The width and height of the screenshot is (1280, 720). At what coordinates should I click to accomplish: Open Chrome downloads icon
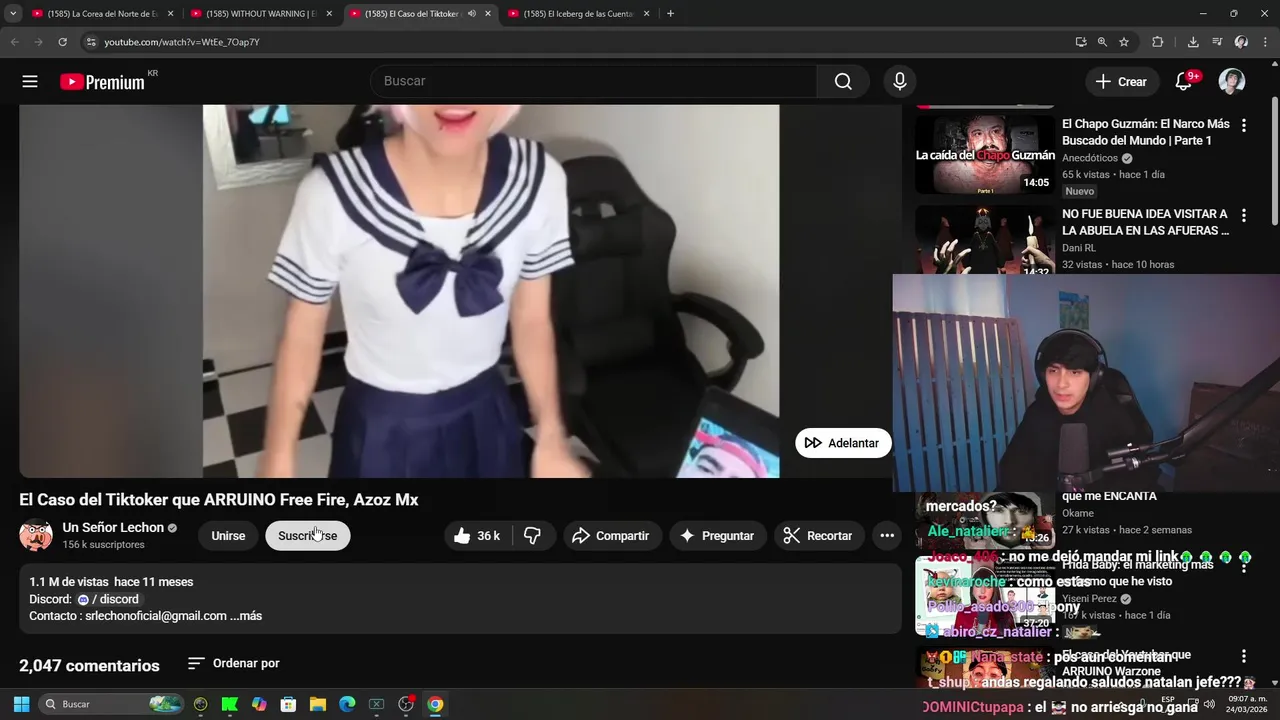pos(1193,42)
